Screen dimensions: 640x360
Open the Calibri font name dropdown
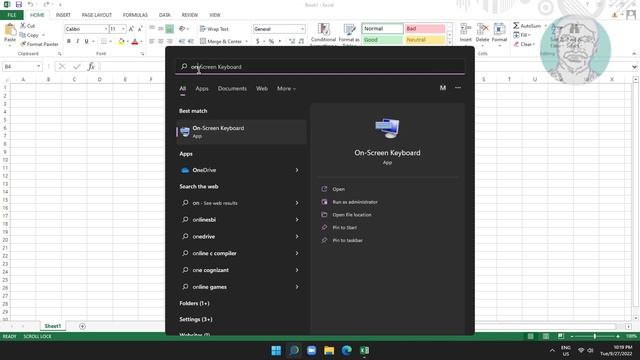(106, 29)
